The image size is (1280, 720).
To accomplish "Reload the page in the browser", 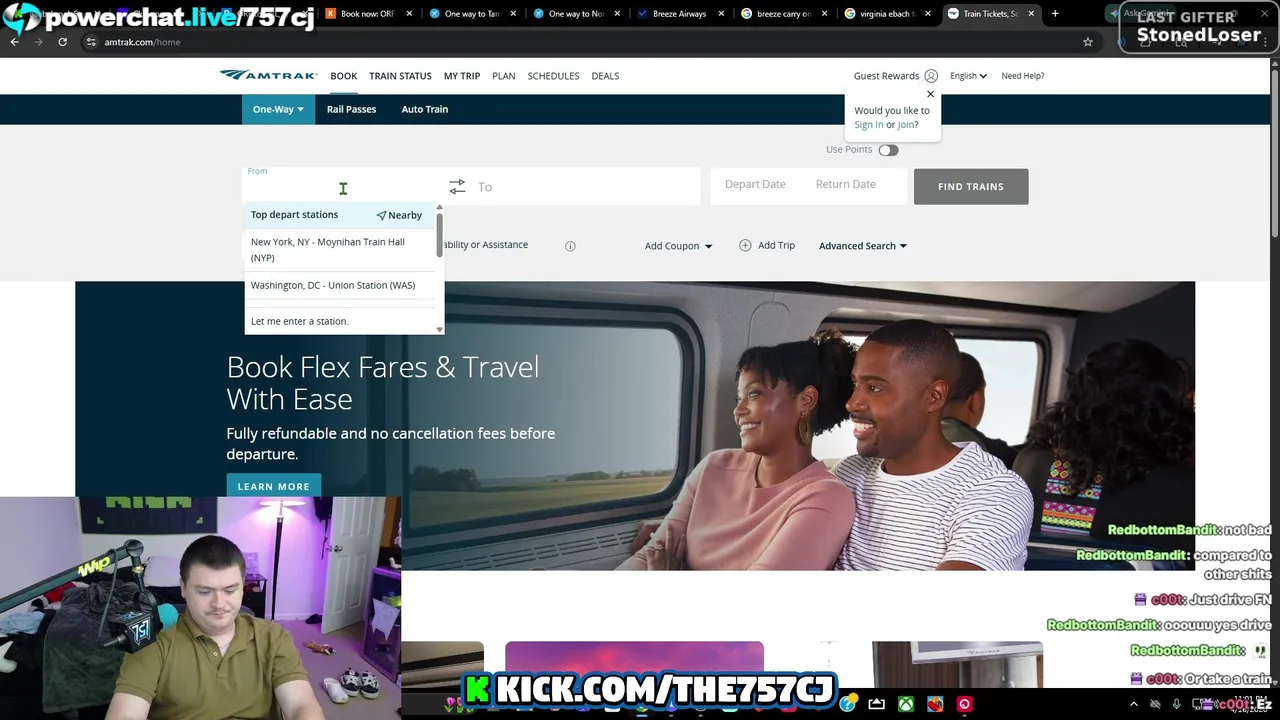I will pyautogui.click(x=62, y=42).
